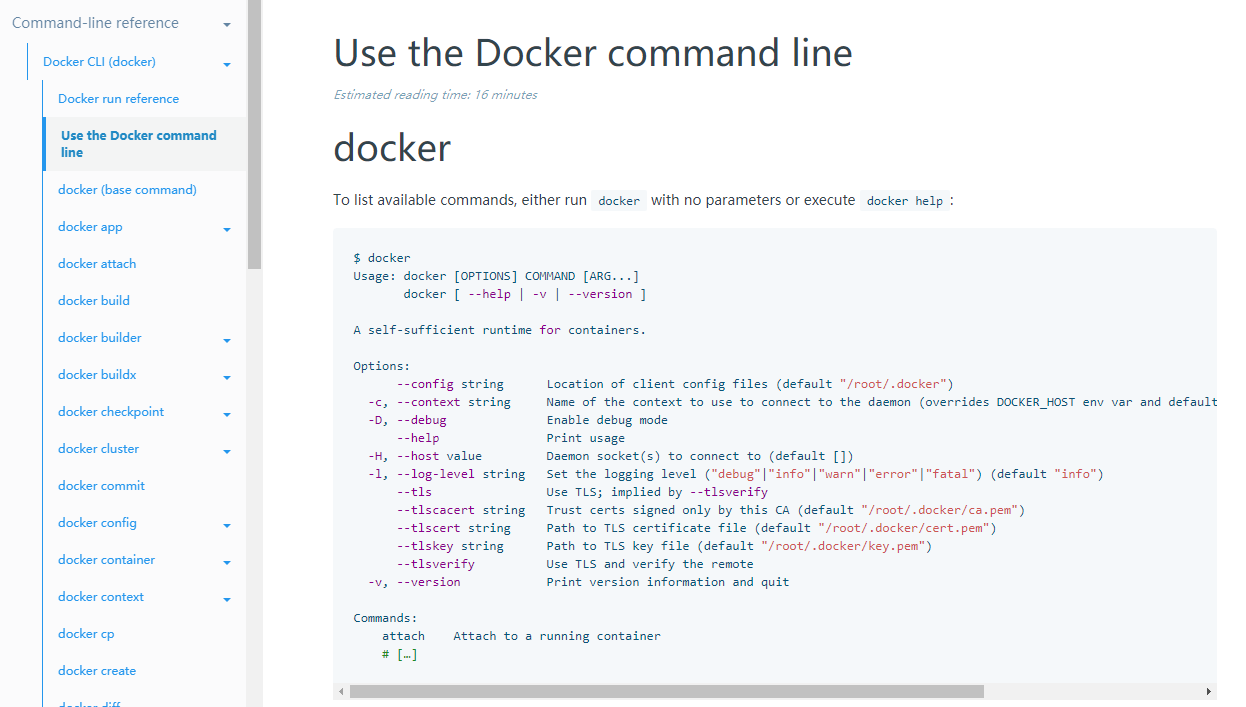Open docker cluster sidebar link

pos(99,449)
